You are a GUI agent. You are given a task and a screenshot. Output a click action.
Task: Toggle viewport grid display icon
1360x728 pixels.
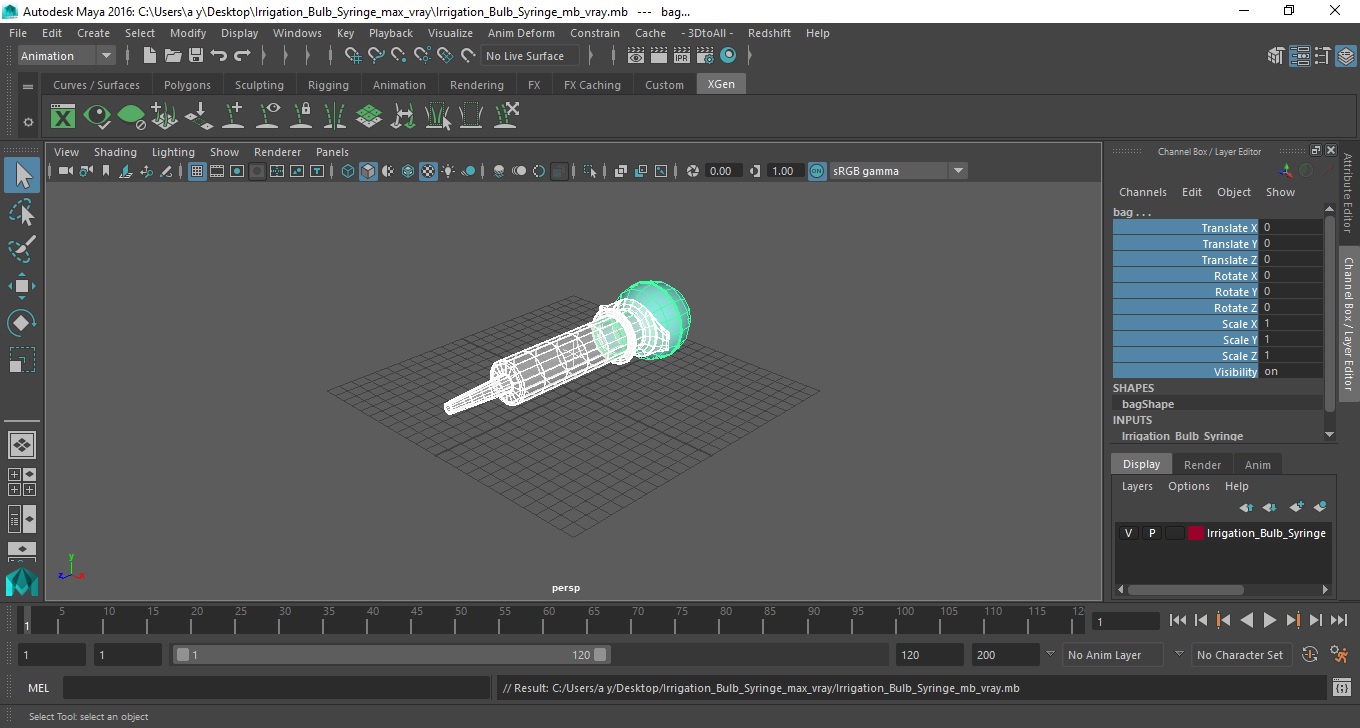click(197, 171)
